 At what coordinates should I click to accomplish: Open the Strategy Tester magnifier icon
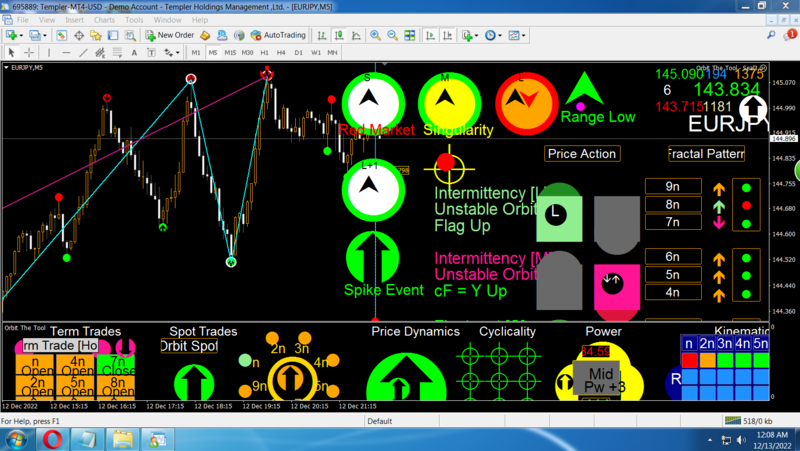click(x=130, y=35)
